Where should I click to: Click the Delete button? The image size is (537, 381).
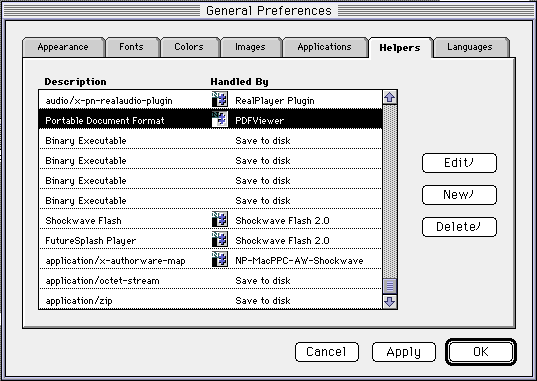pos(459,226)
